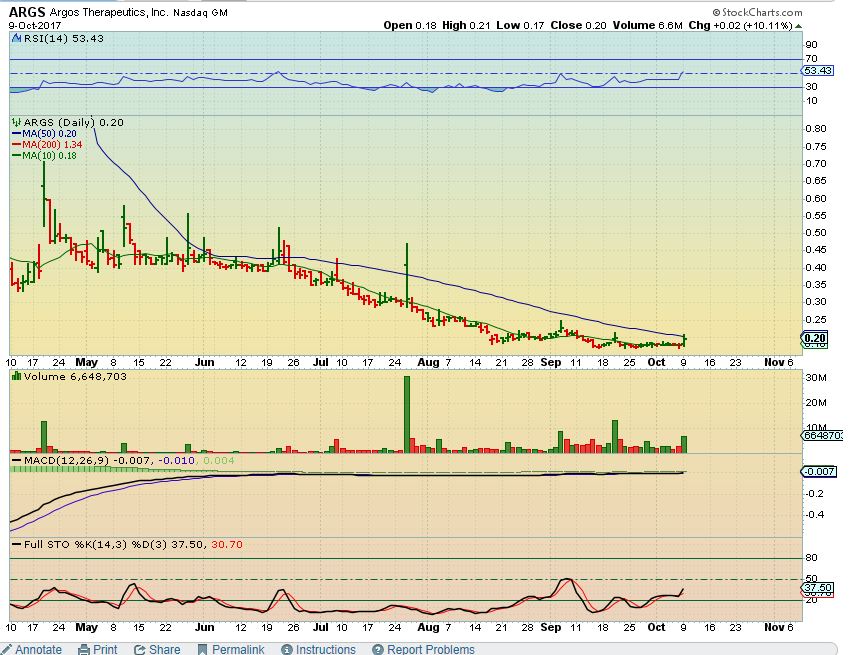
Task: Click the Share arrow icon
Action: pos(138,649)
